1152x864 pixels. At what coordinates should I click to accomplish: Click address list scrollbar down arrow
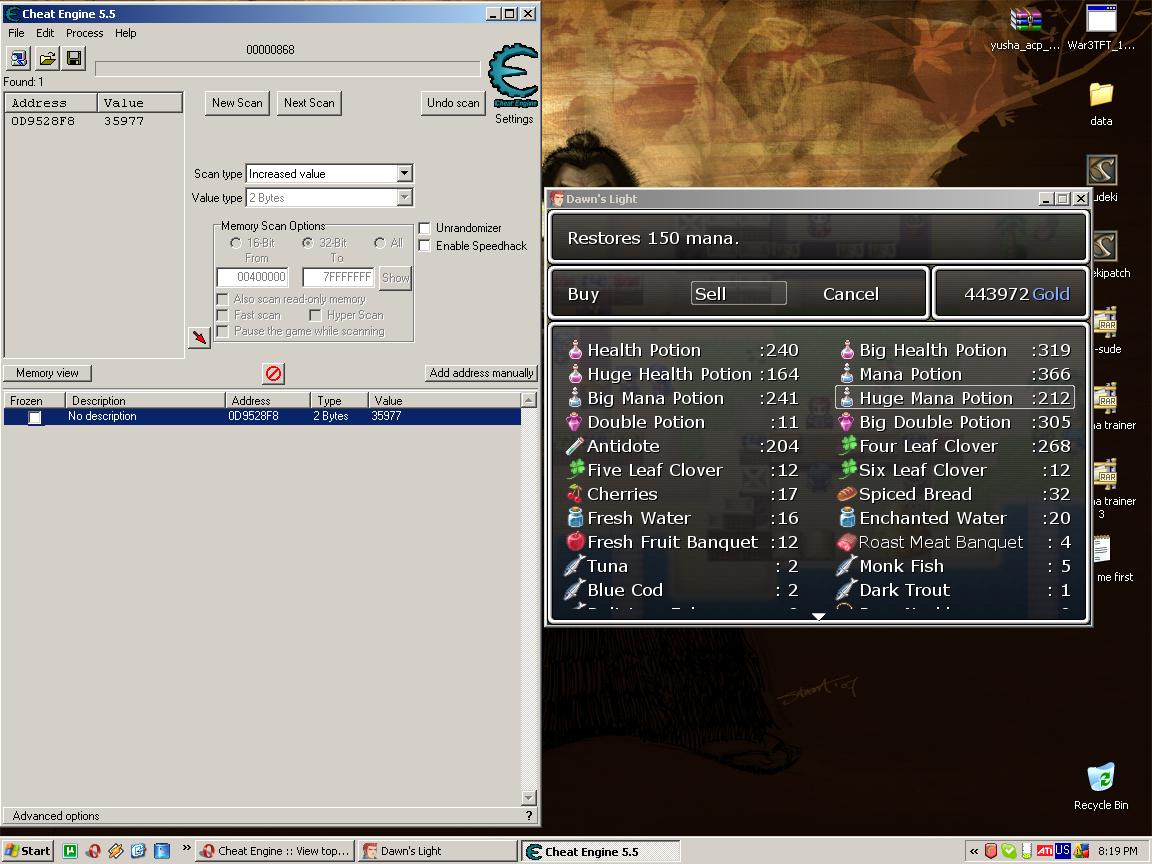[x=528, y=798]
